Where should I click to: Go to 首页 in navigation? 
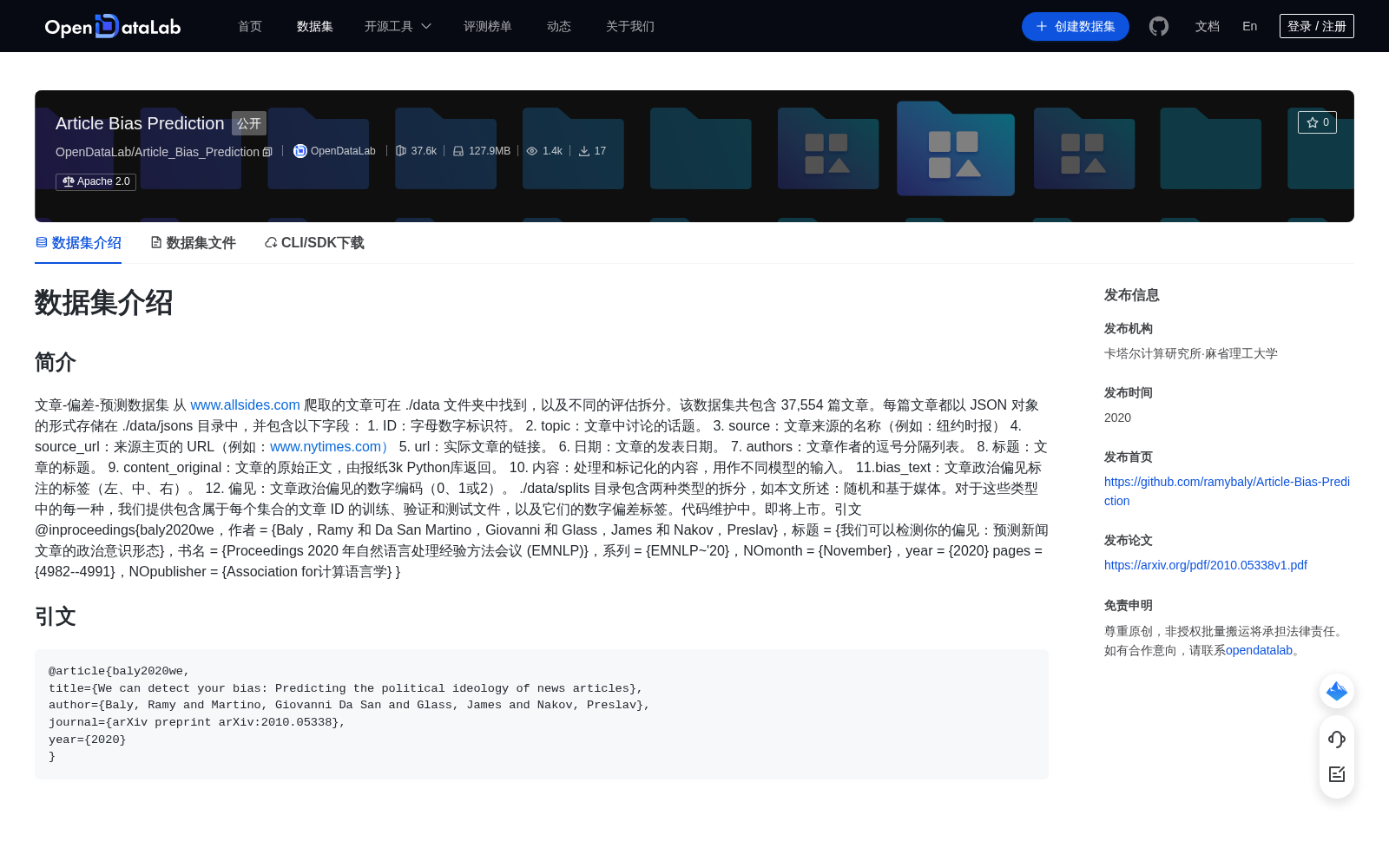[250, 26]
